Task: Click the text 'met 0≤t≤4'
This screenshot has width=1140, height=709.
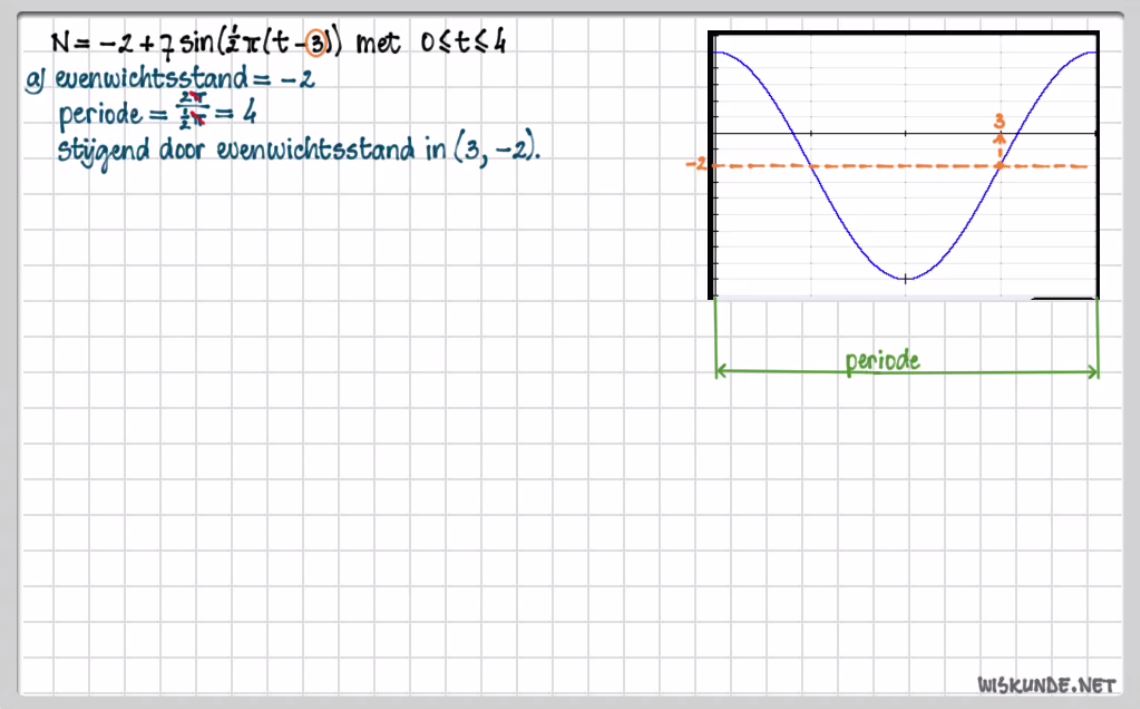Action: point(430,43)
